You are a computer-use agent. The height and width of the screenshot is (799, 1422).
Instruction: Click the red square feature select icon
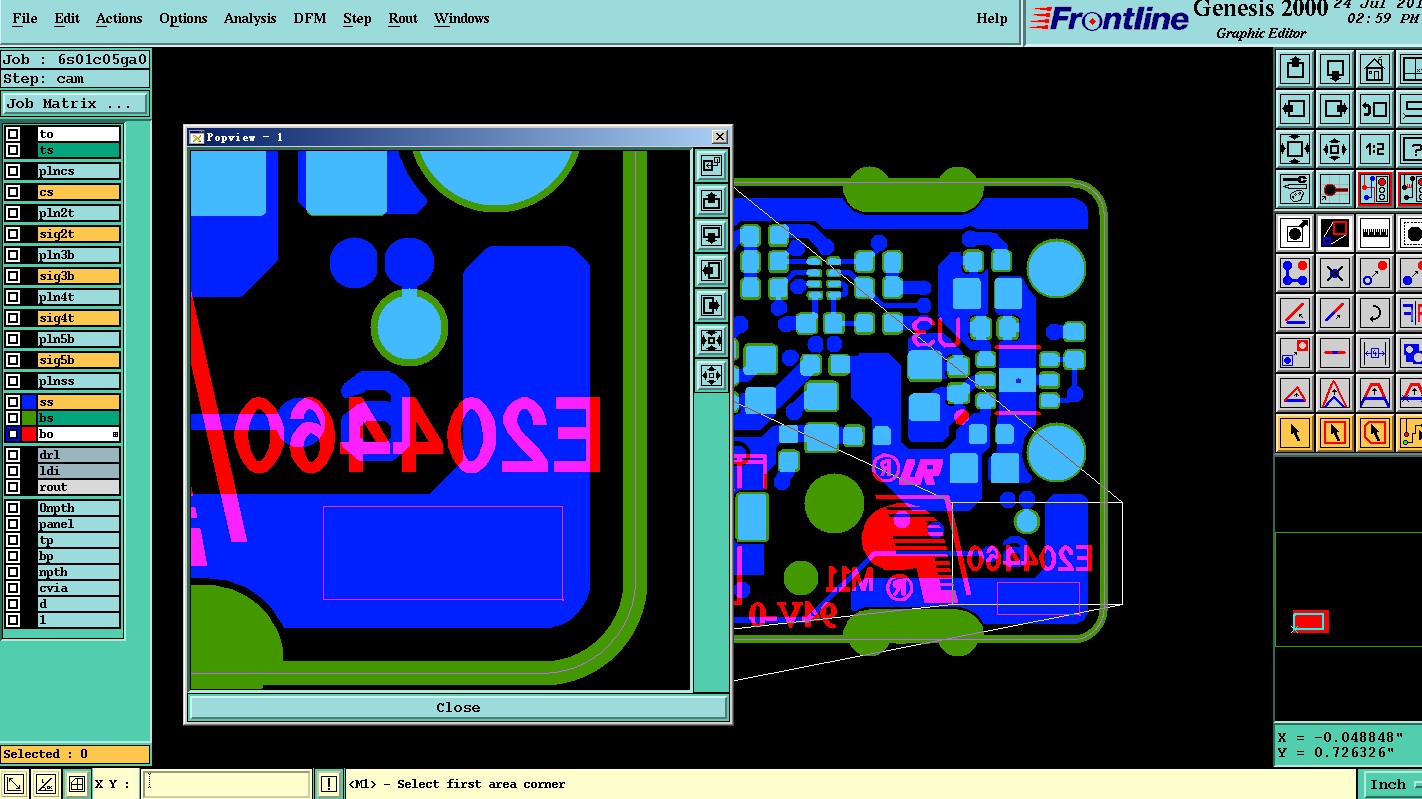[1335, 233]
